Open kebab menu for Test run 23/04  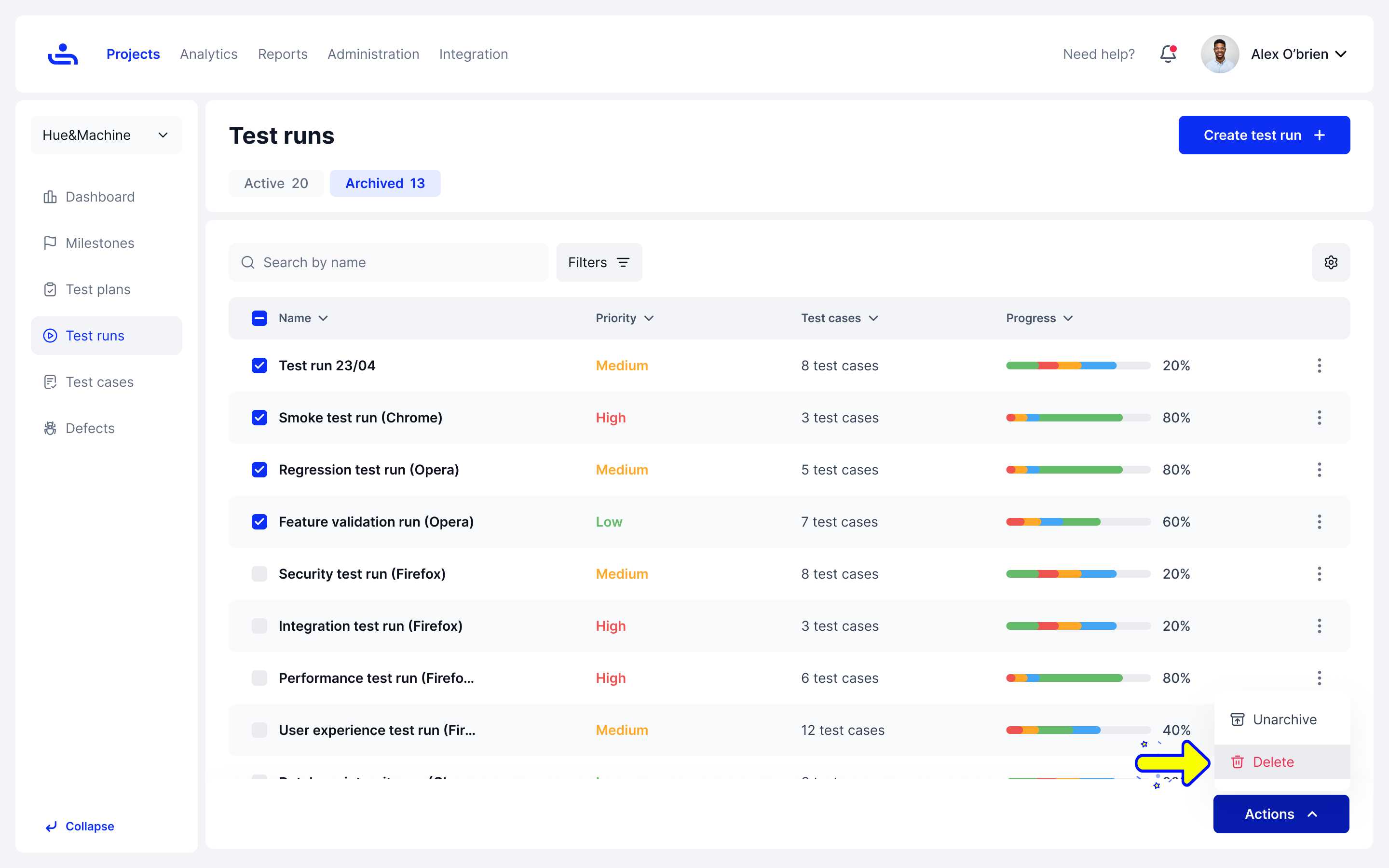point(1319,366)
